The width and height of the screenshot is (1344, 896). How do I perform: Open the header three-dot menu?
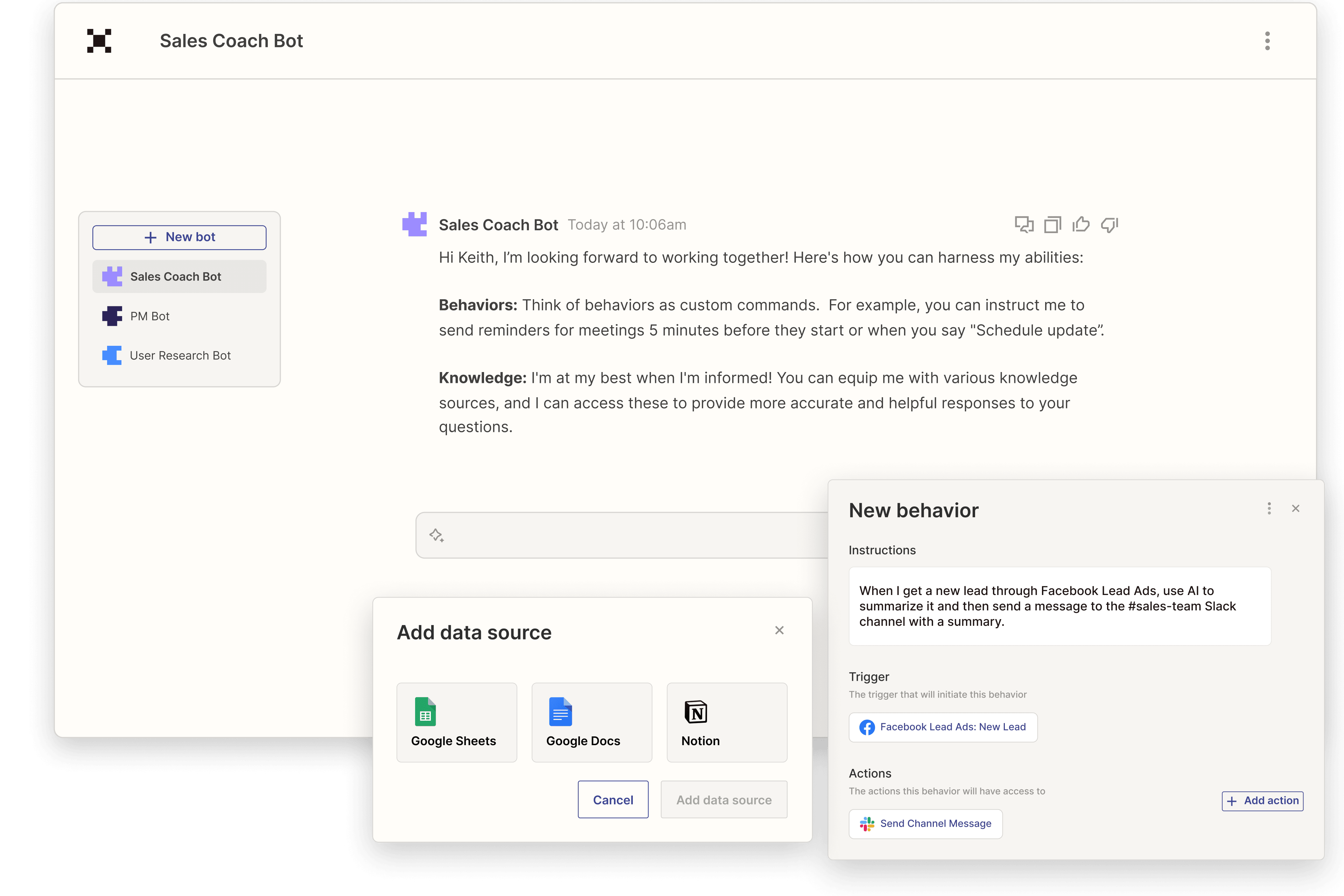pyautogui.click(x=1267, y=41)
